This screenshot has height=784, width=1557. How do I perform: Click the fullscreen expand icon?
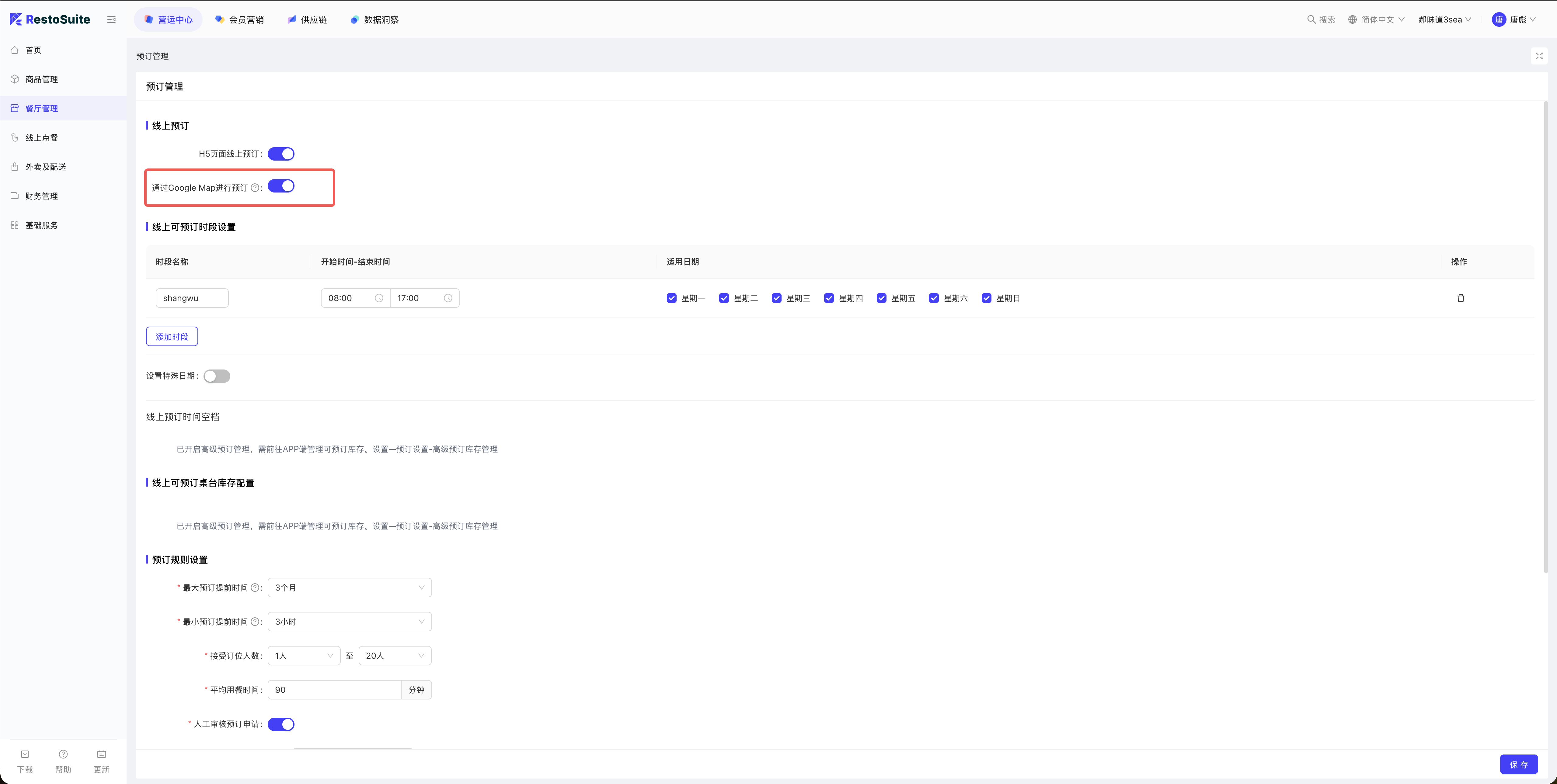(1539, 56)
